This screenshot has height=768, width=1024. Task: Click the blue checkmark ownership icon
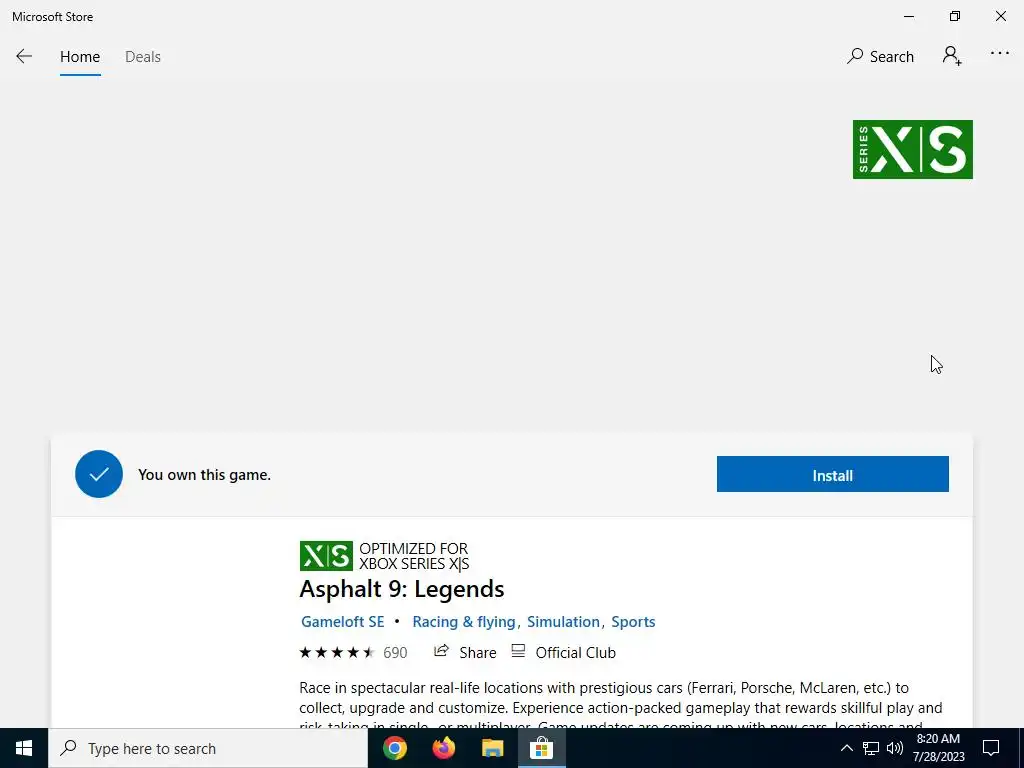(x=99, y=474)
